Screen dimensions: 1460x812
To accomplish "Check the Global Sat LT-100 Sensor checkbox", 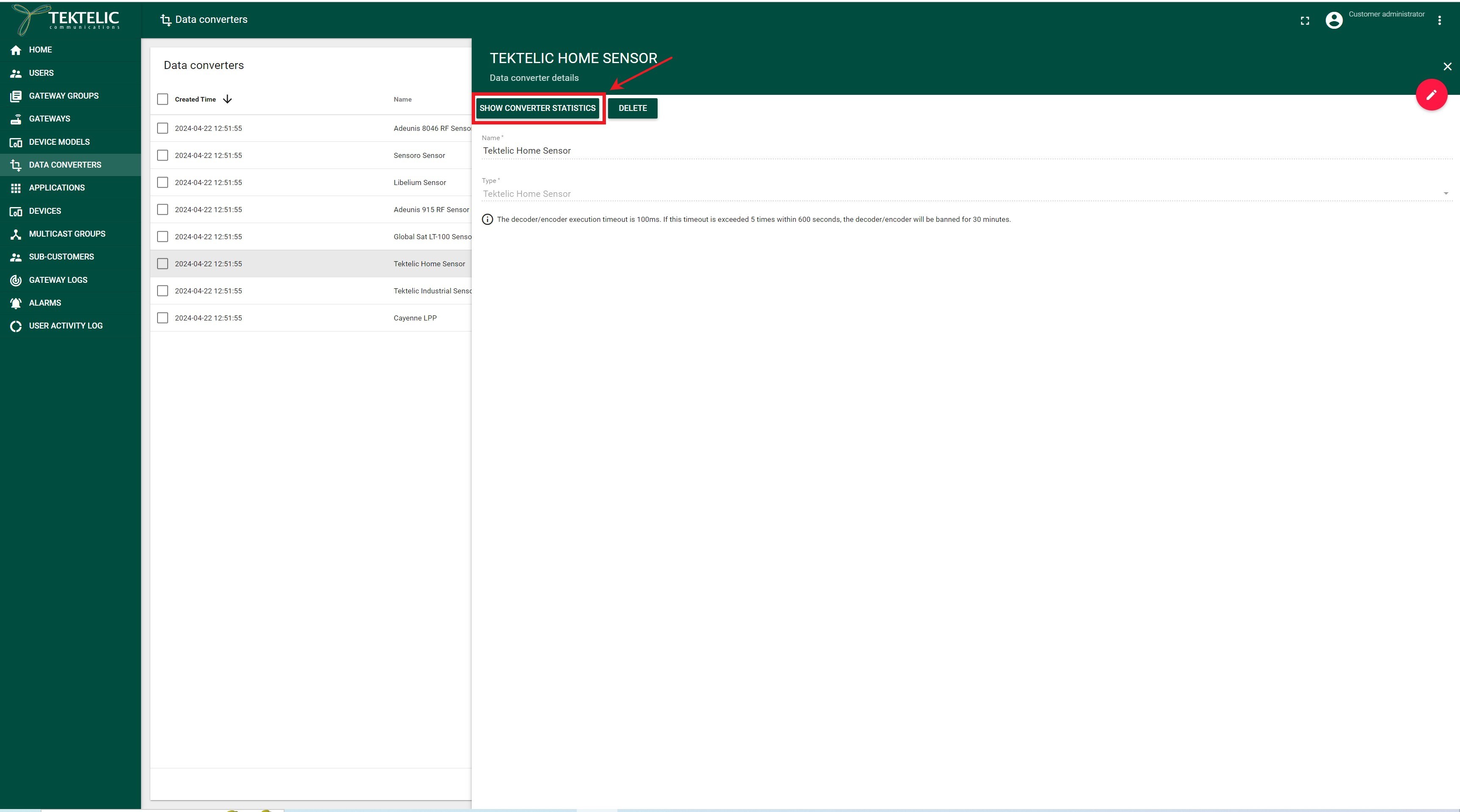I will click(163, 237).
